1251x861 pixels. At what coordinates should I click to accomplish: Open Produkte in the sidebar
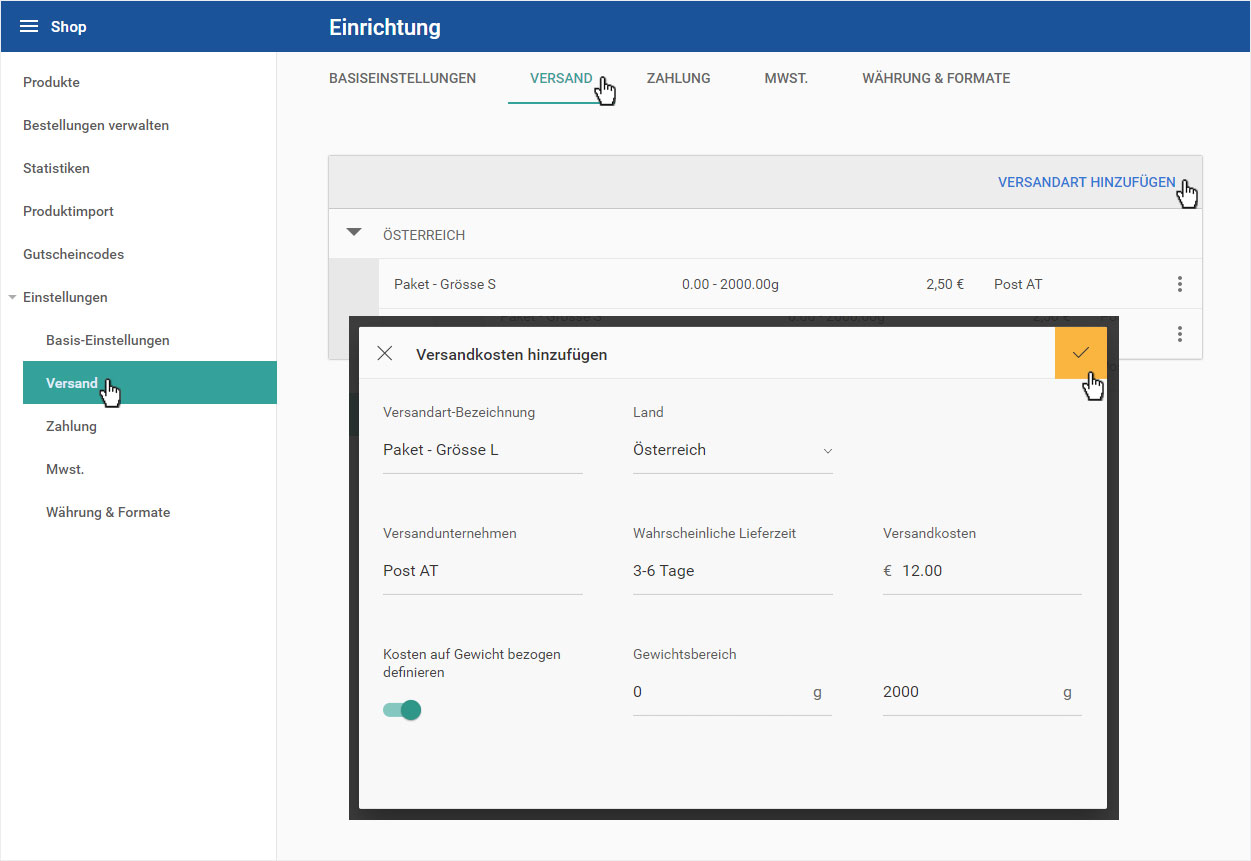[x=51, y=82]
